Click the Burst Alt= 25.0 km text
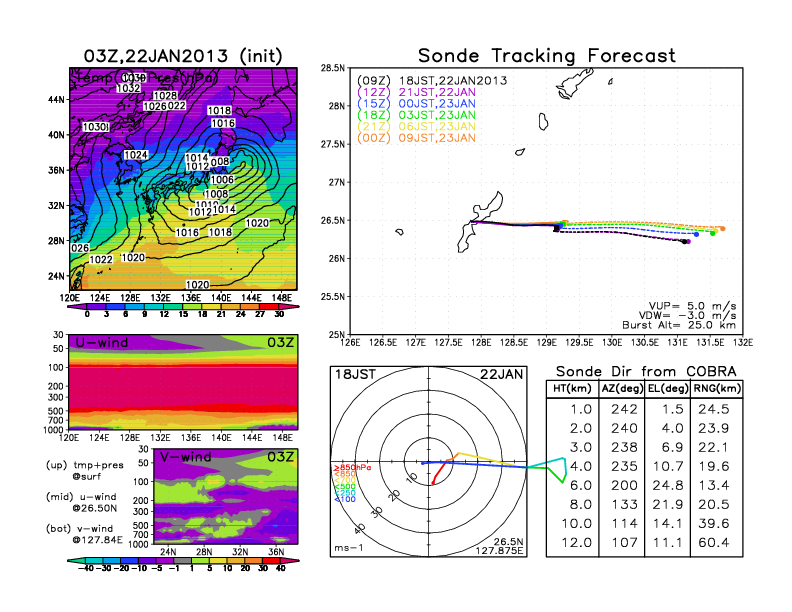Viewport: 792px width, 612px height. click(684, 325)
